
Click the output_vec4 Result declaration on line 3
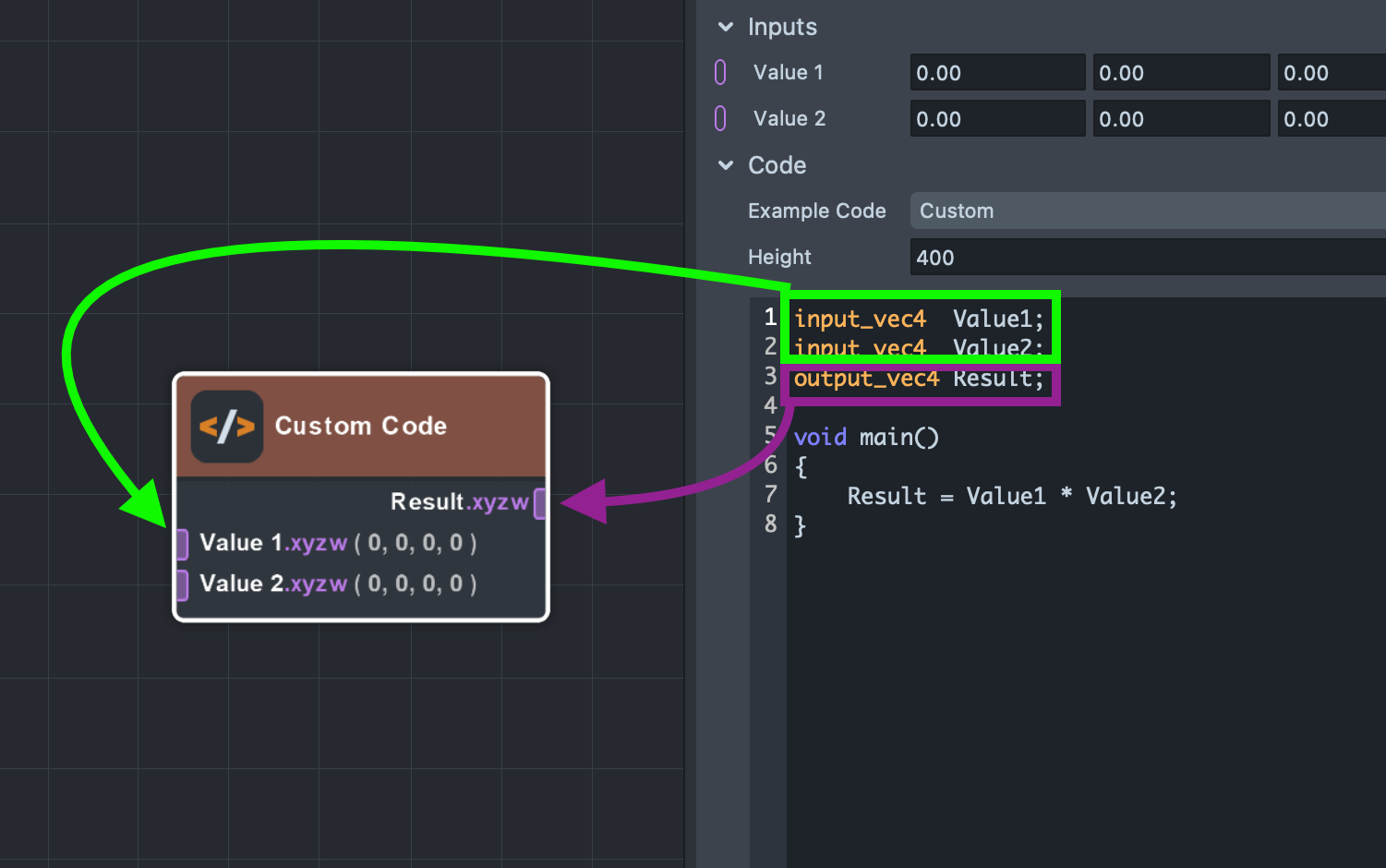point(918,378)
